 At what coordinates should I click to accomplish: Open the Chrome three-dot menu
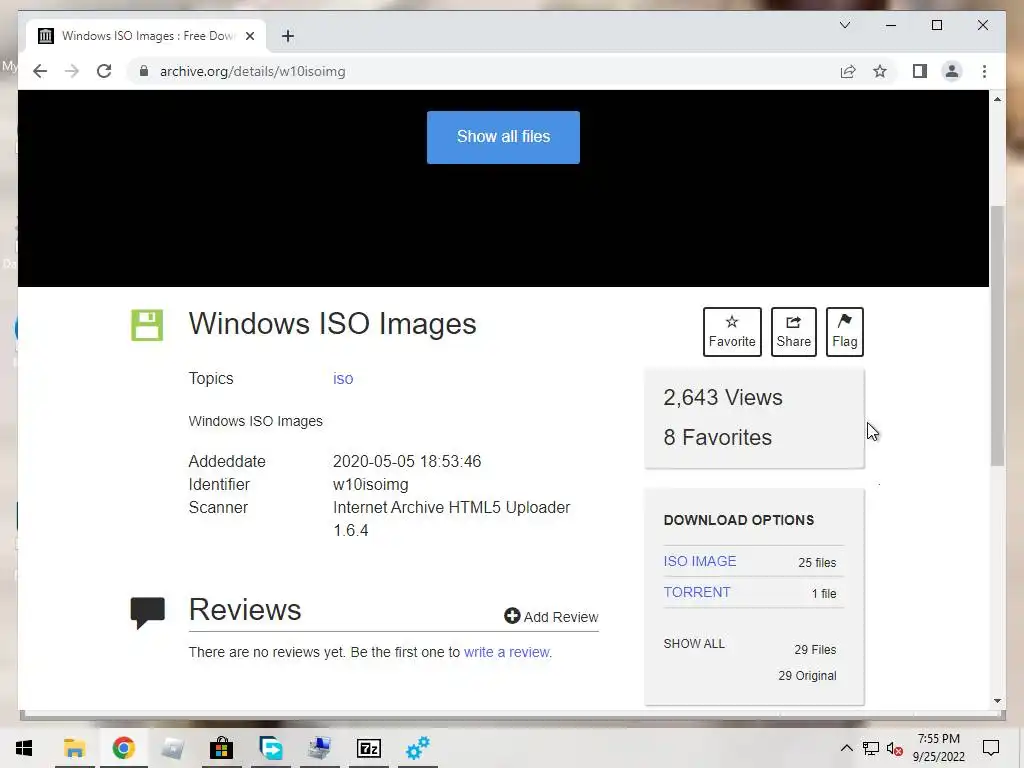984,71
